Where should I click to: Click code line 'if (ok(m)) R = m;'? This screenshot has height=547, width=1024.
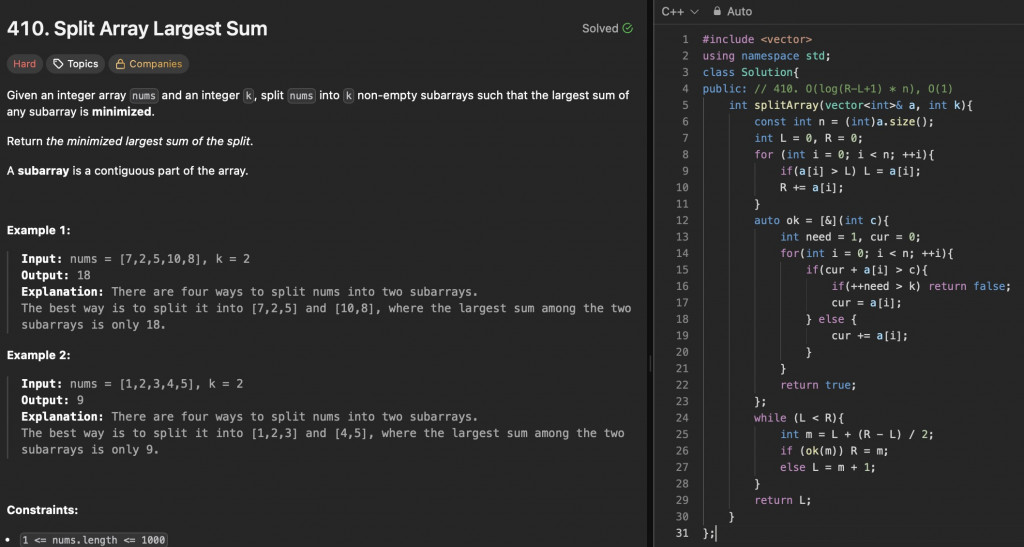pyautogui.click(x=834, y=451)
